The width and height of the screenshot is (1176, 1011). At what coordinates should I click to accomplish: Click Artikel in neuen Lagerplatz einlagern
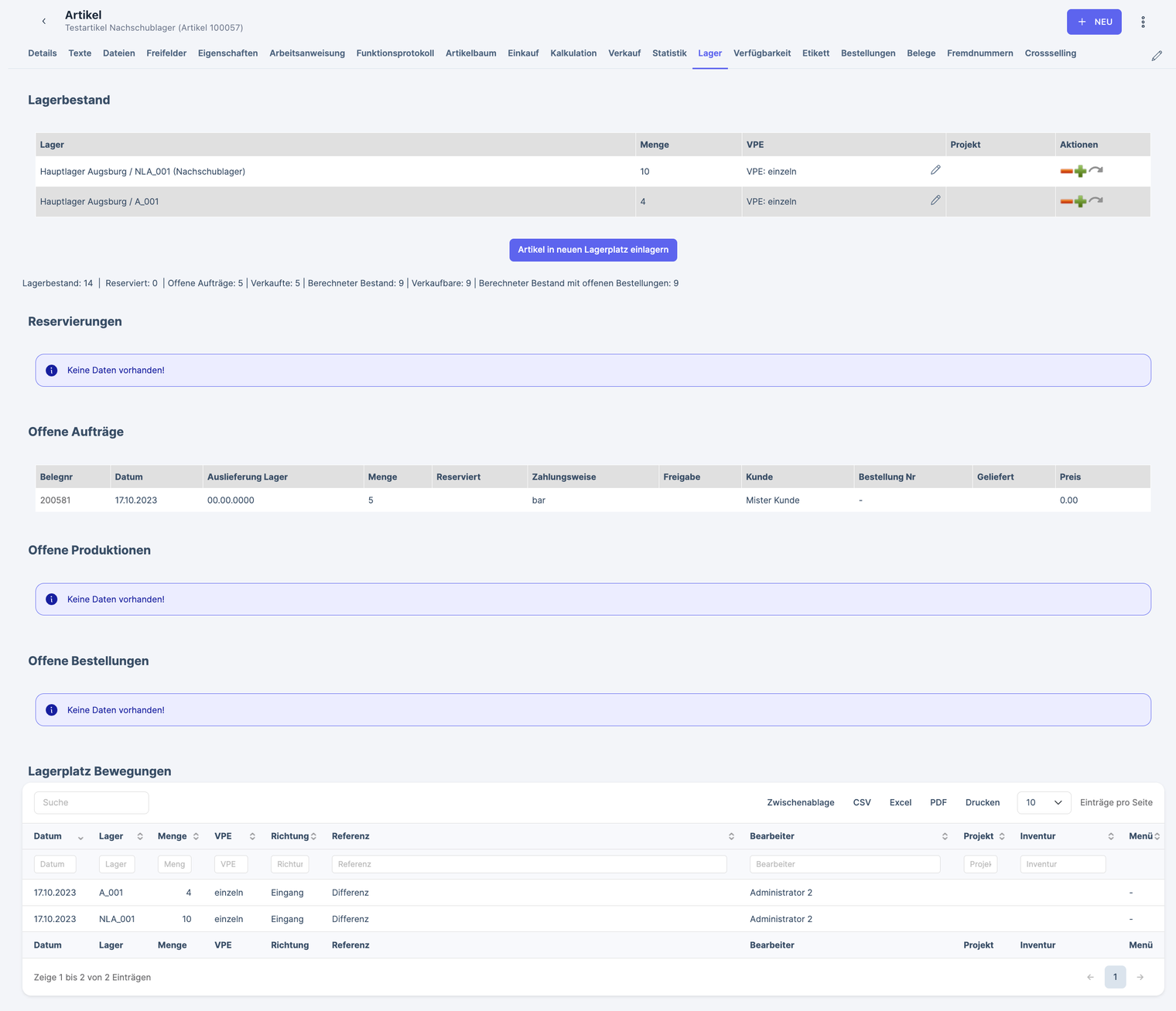[x=593, y=250]
